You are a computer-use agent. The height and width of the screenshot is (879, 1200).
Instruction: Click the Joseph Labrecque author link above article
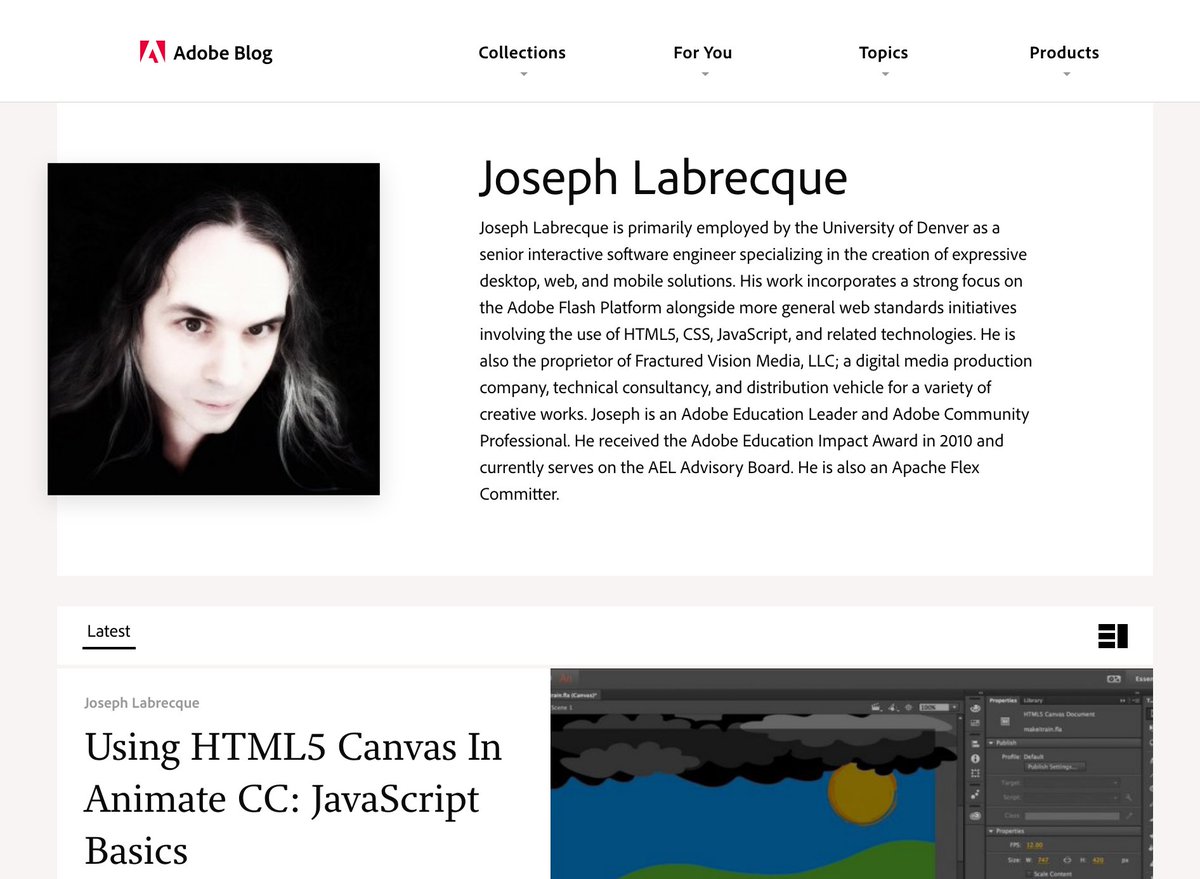(142, 703)
